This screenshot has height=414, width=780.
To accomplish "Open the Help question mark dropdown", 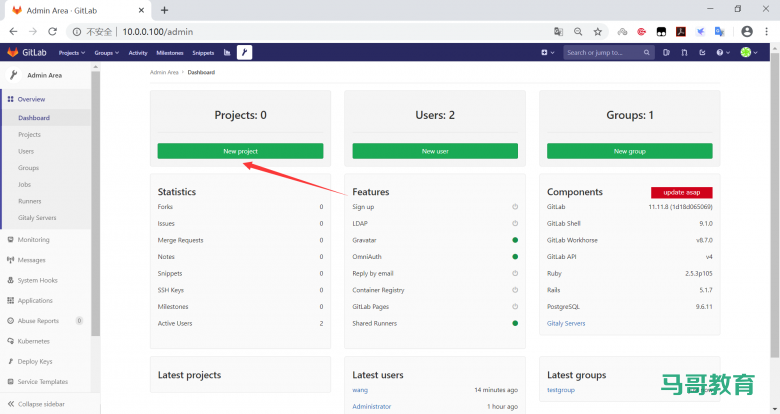I will coord(723,52).
